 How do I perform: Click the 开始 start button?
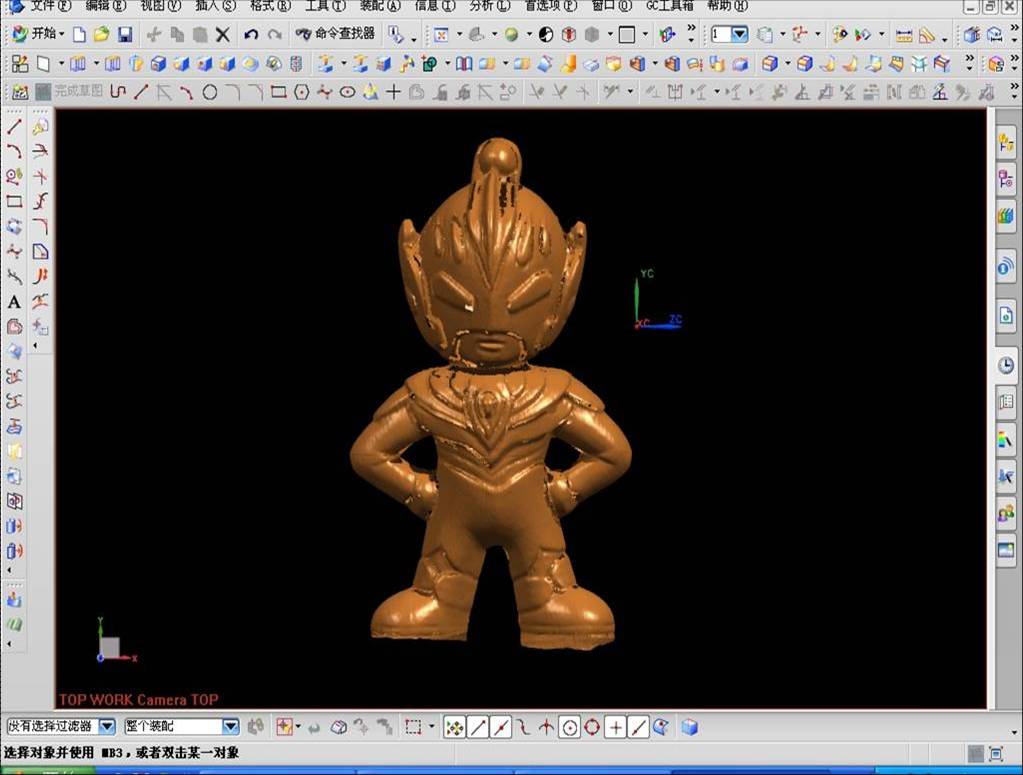click(x=36, y=34)
